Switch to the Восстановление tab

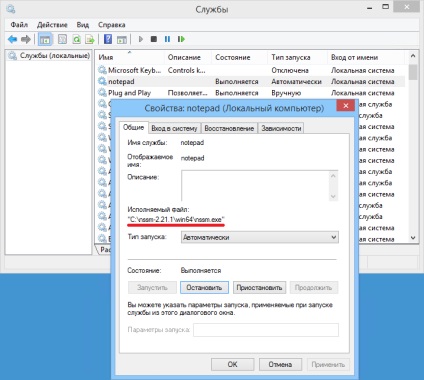(229, 128)
